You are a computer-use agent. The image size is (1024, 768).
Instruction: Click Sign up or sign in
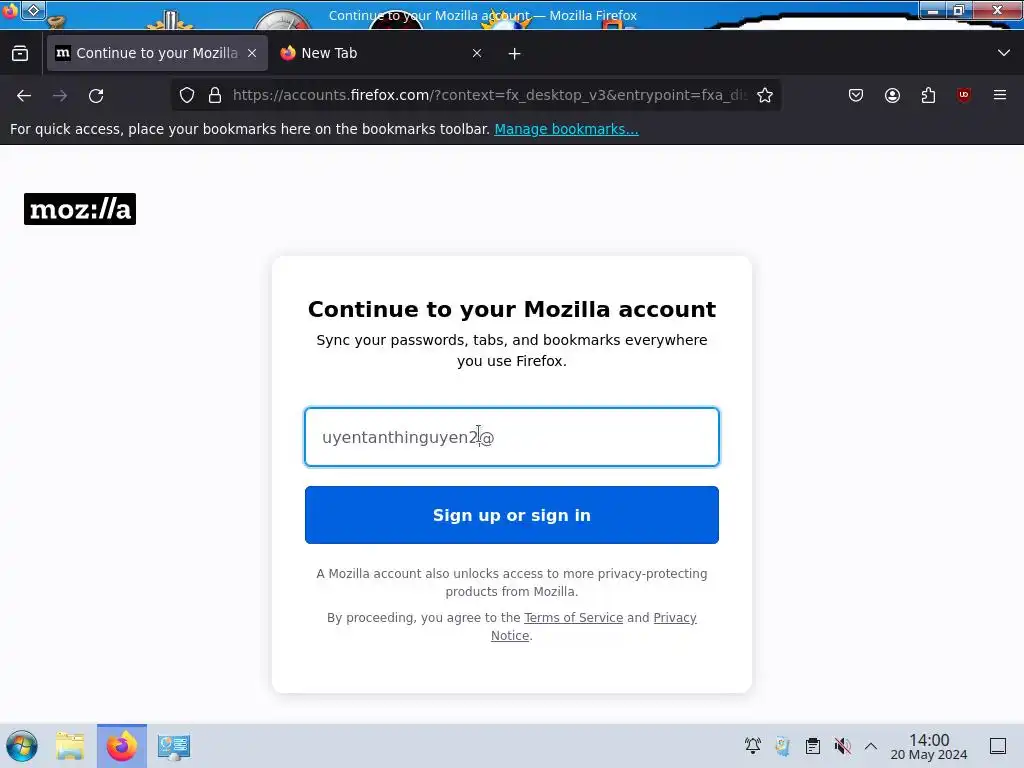tap(512, 515)
